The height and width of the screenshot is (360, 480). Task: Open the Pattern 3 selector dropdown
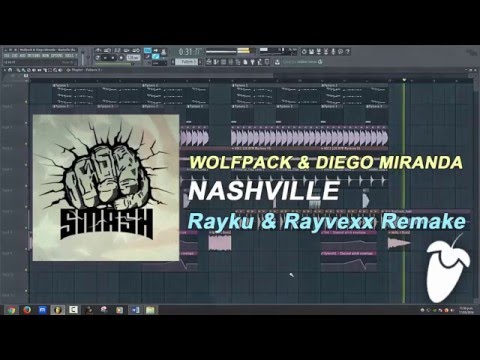(x=187, y=62)
